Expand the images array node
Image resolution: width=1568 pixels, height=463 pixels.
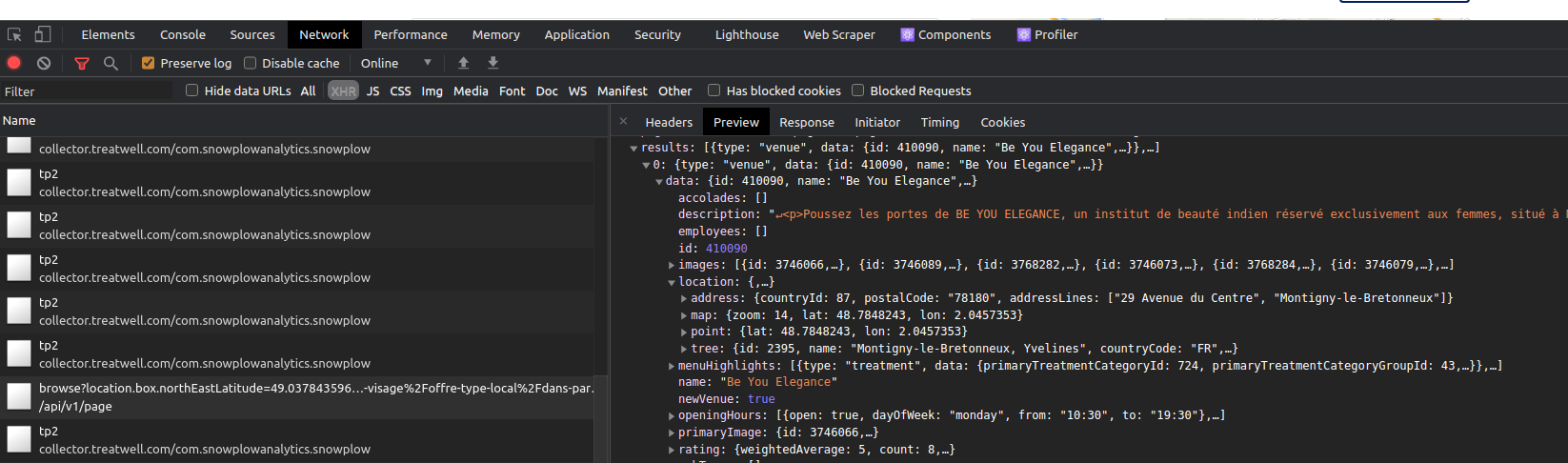672,265
